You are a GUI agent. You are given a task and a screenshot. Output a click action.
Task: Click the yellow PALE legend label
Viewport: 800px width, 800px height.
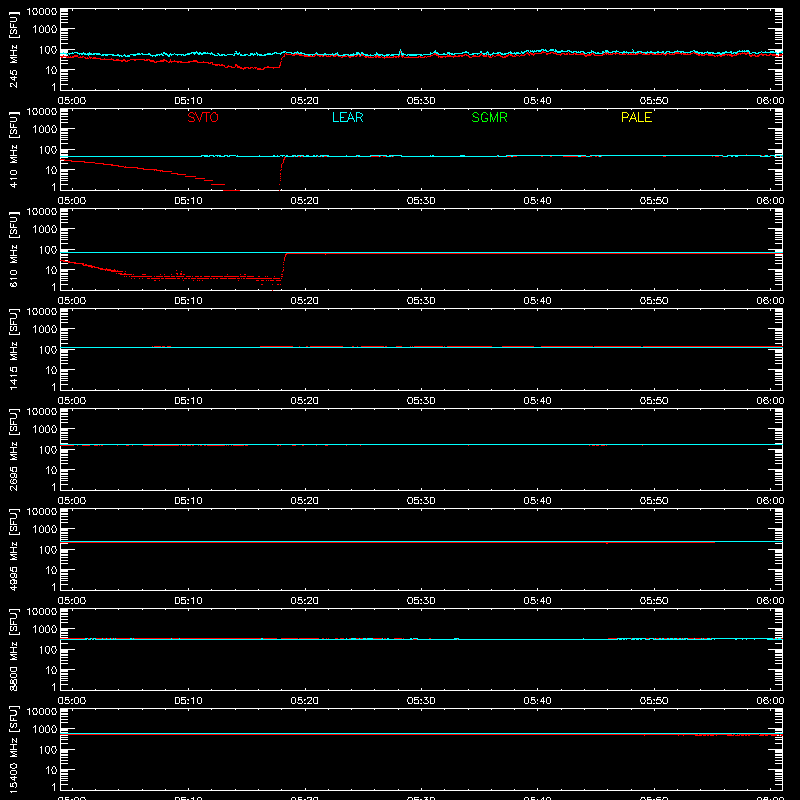click(636, 117)
